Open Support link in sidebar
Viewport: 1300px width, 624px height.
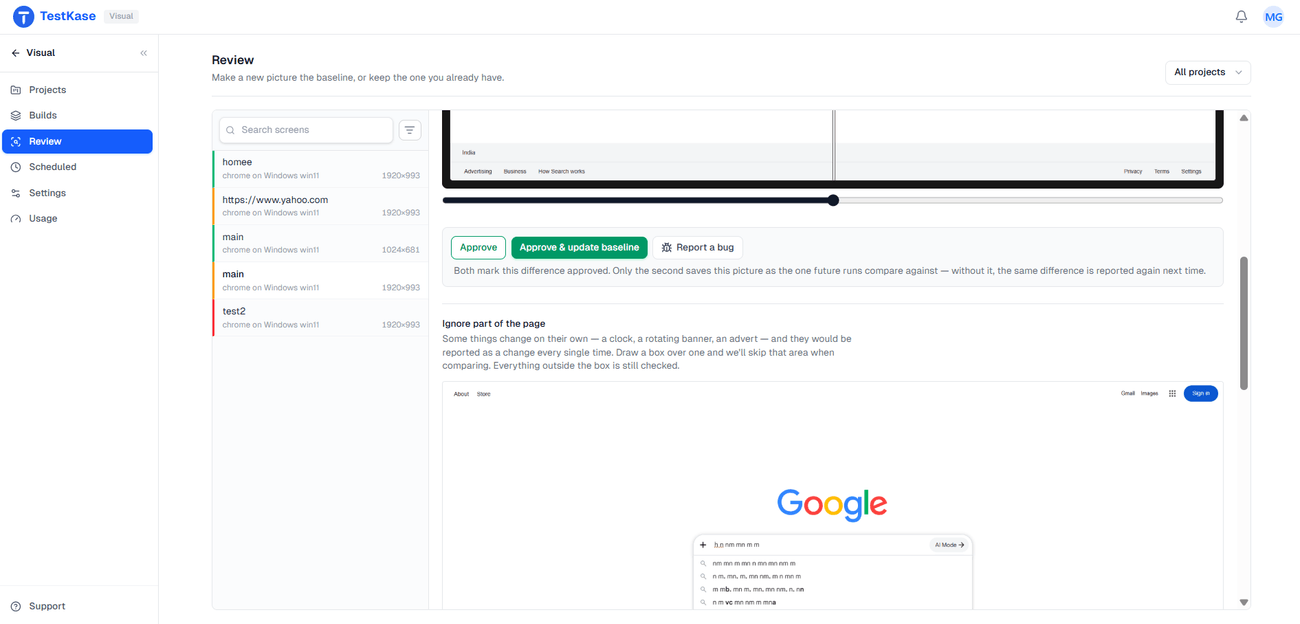(x=77, y=606)
